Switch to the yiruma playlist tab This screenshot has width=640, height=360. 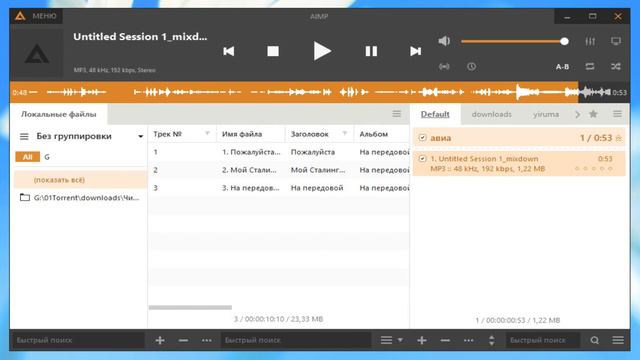coord(546,114)
